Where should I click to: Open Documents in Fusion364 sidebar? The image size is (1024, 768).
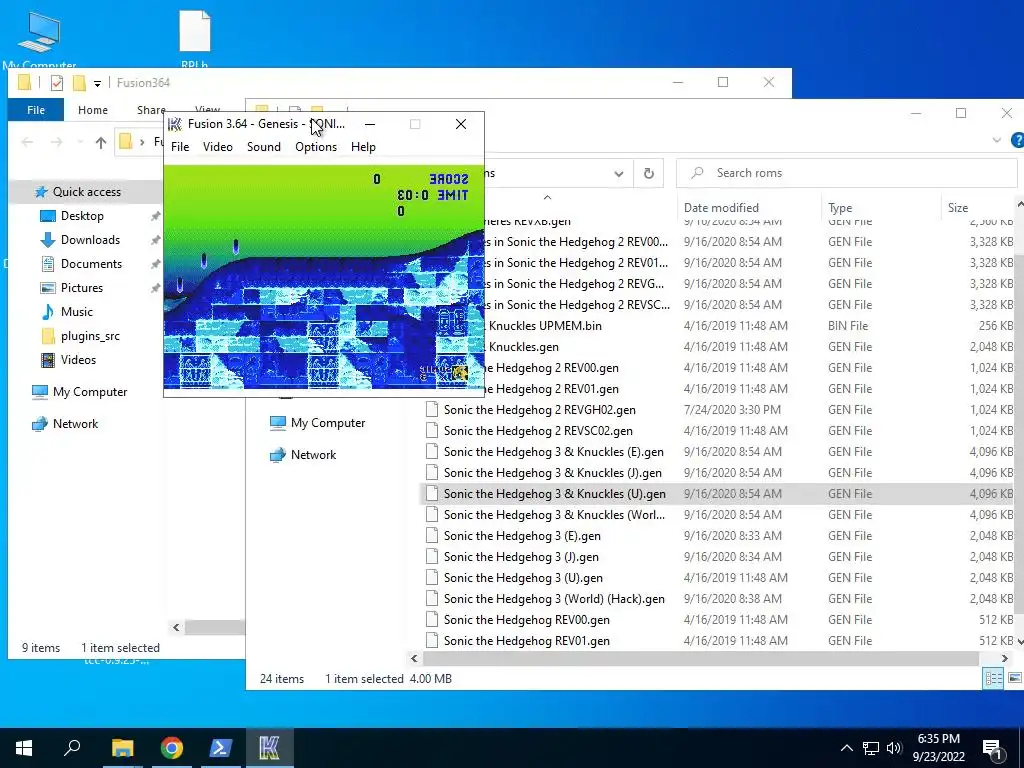pos(91,264)
